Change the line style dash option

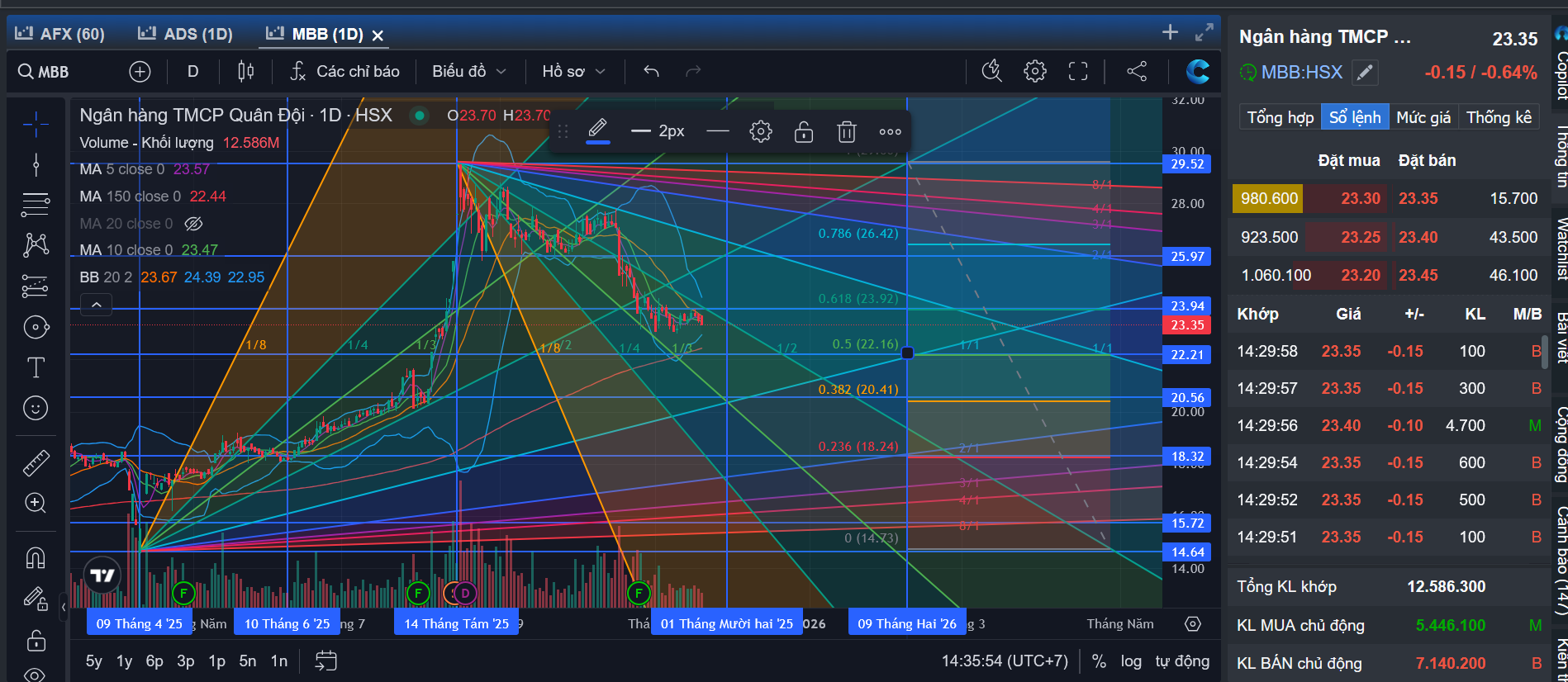pyautogui.click(x=718, y=131)
